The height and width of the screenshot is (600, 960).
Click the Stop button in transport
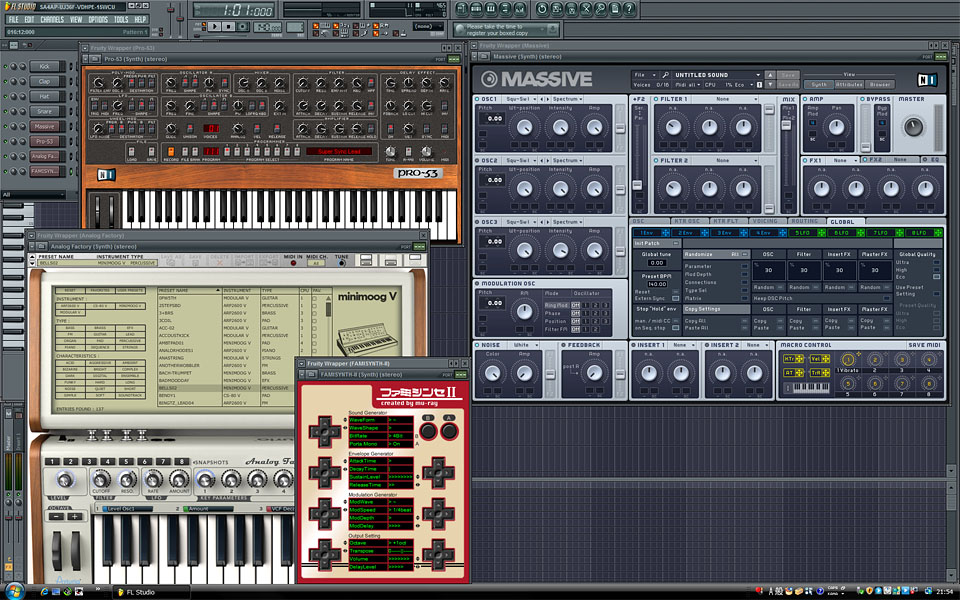point(229,27)
